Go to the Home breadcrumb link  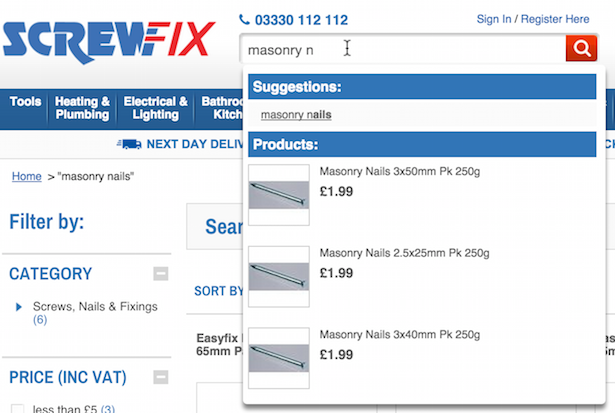click(27, 177)
